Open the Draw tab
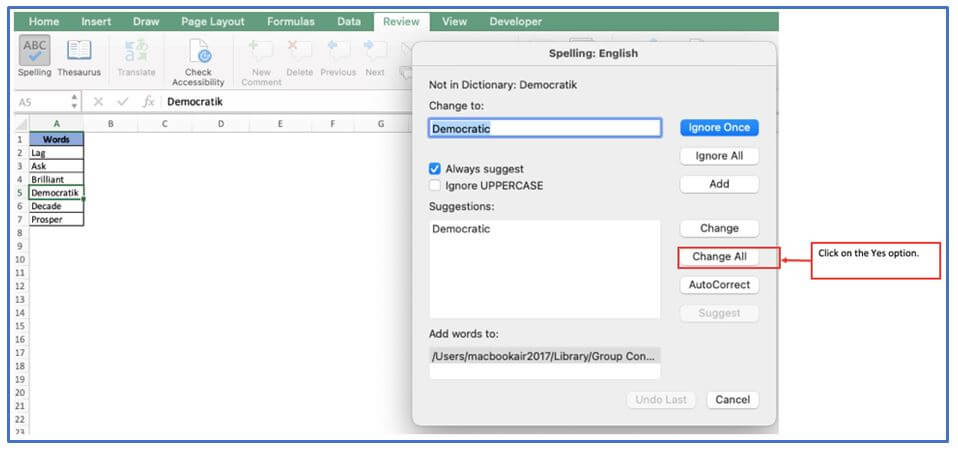 (x=146, y=21)
